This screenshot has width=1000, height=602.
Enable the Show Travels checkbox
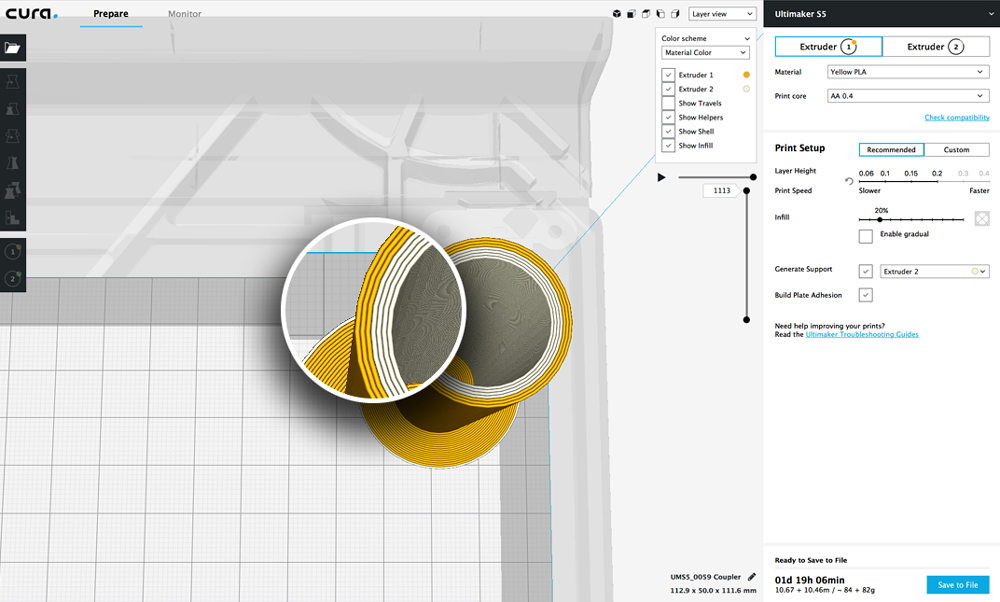click(x=668, y=103)
